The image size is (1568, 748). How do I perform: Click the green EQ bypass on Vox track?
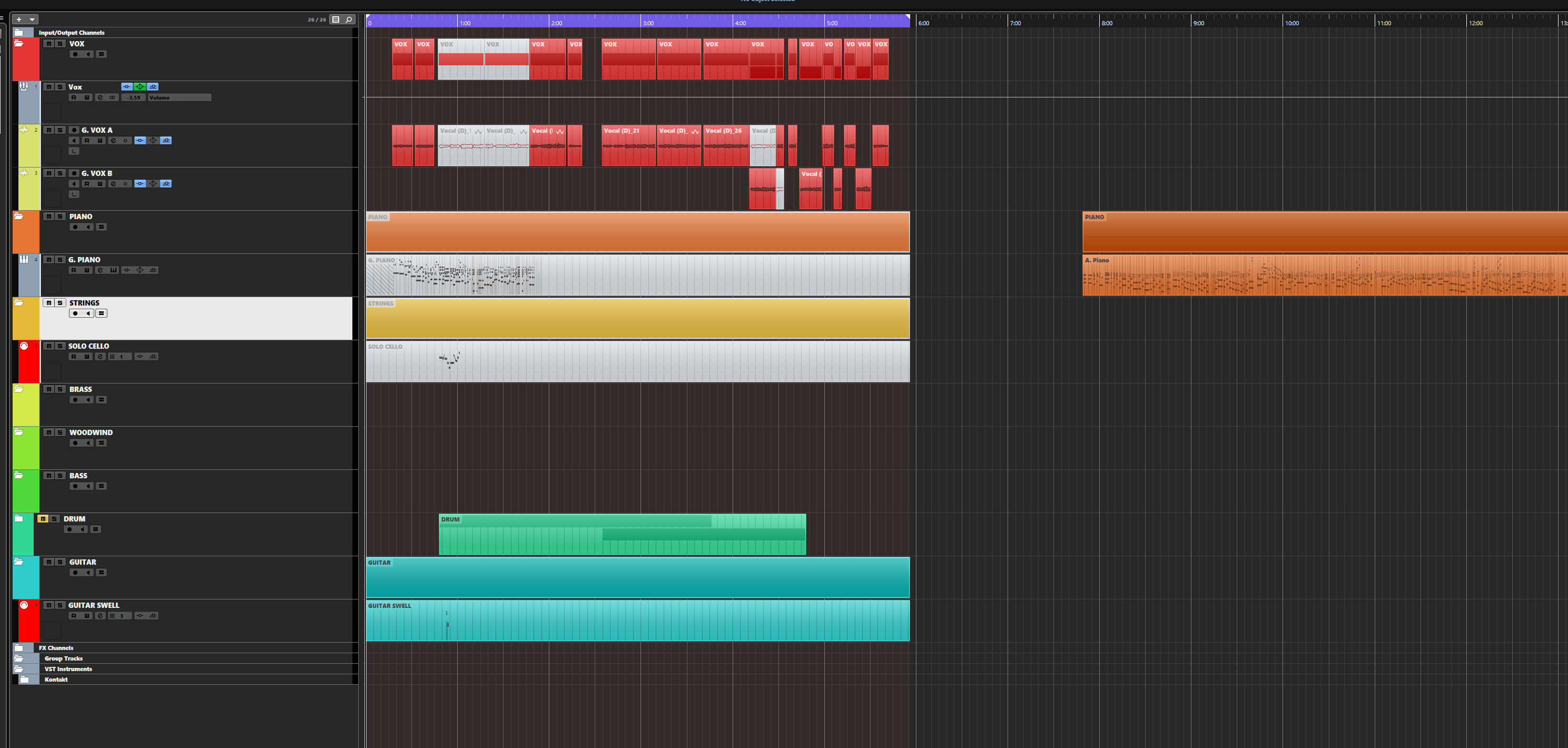[140, 86]
